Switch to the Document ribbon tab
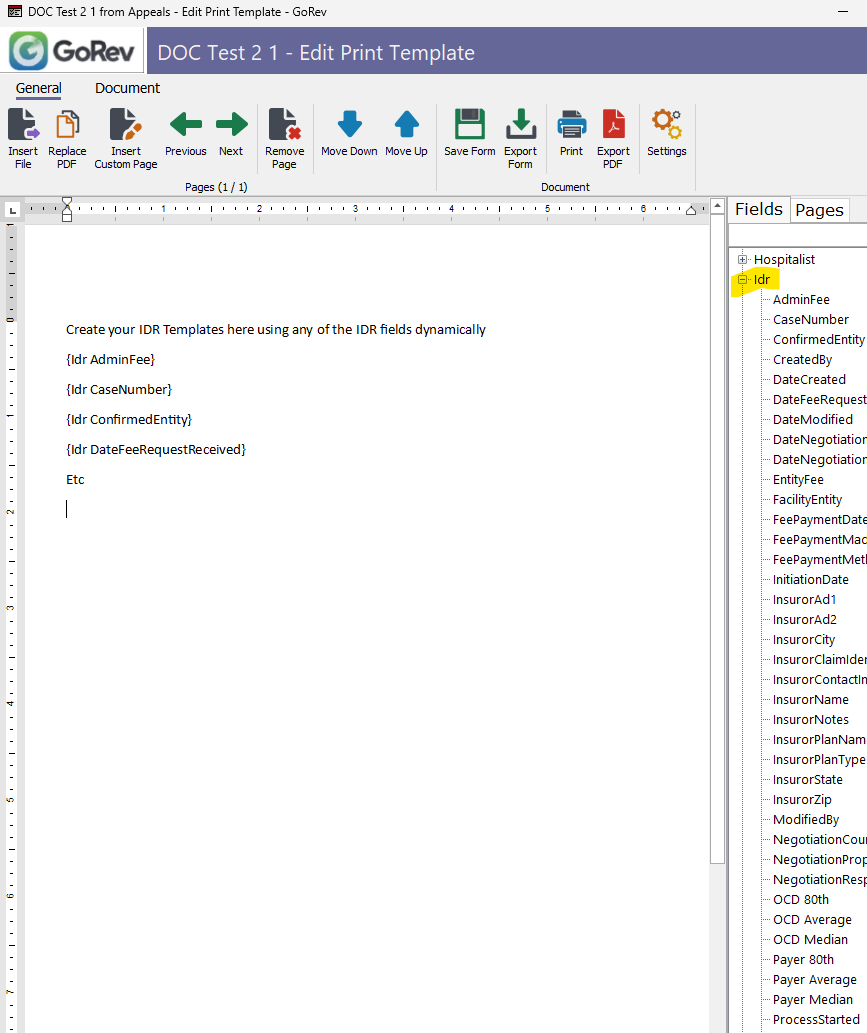Screen dimensions: 867x1033 point(127,88)
